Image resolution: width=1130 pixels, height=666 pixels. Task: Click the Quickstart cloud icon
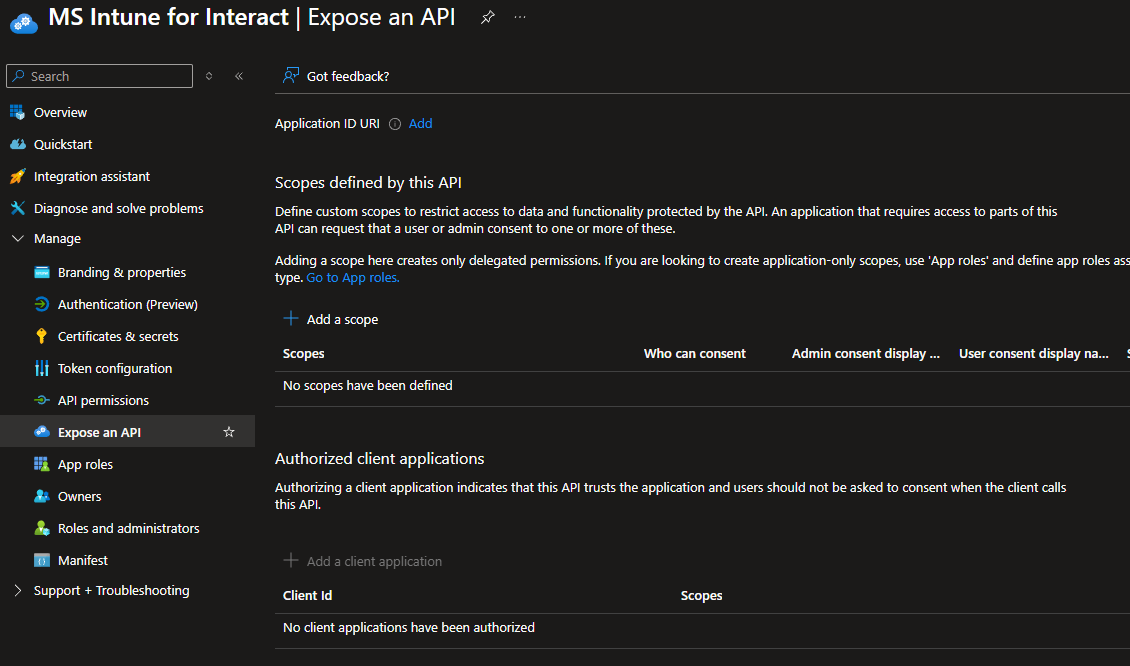17,144
